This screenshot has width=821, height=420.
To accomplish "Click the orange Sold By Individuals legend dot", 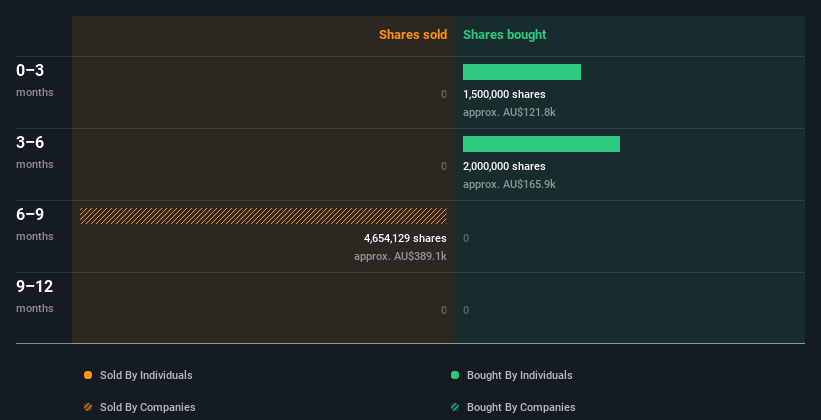I will pyautogui.click(x=88, y=375).
